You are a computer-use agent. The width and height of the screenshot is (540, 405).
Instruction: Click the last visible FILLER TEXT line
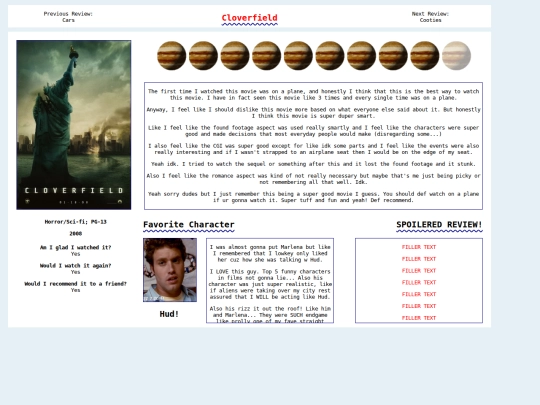point(419,318)
